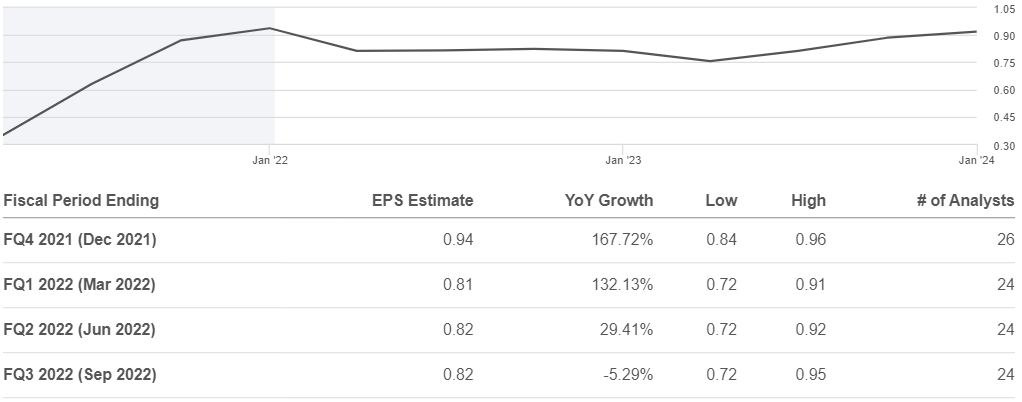Select the FQ1 2022 (Mar 2022) row
1022x402 pixels.
click(508, 285)
